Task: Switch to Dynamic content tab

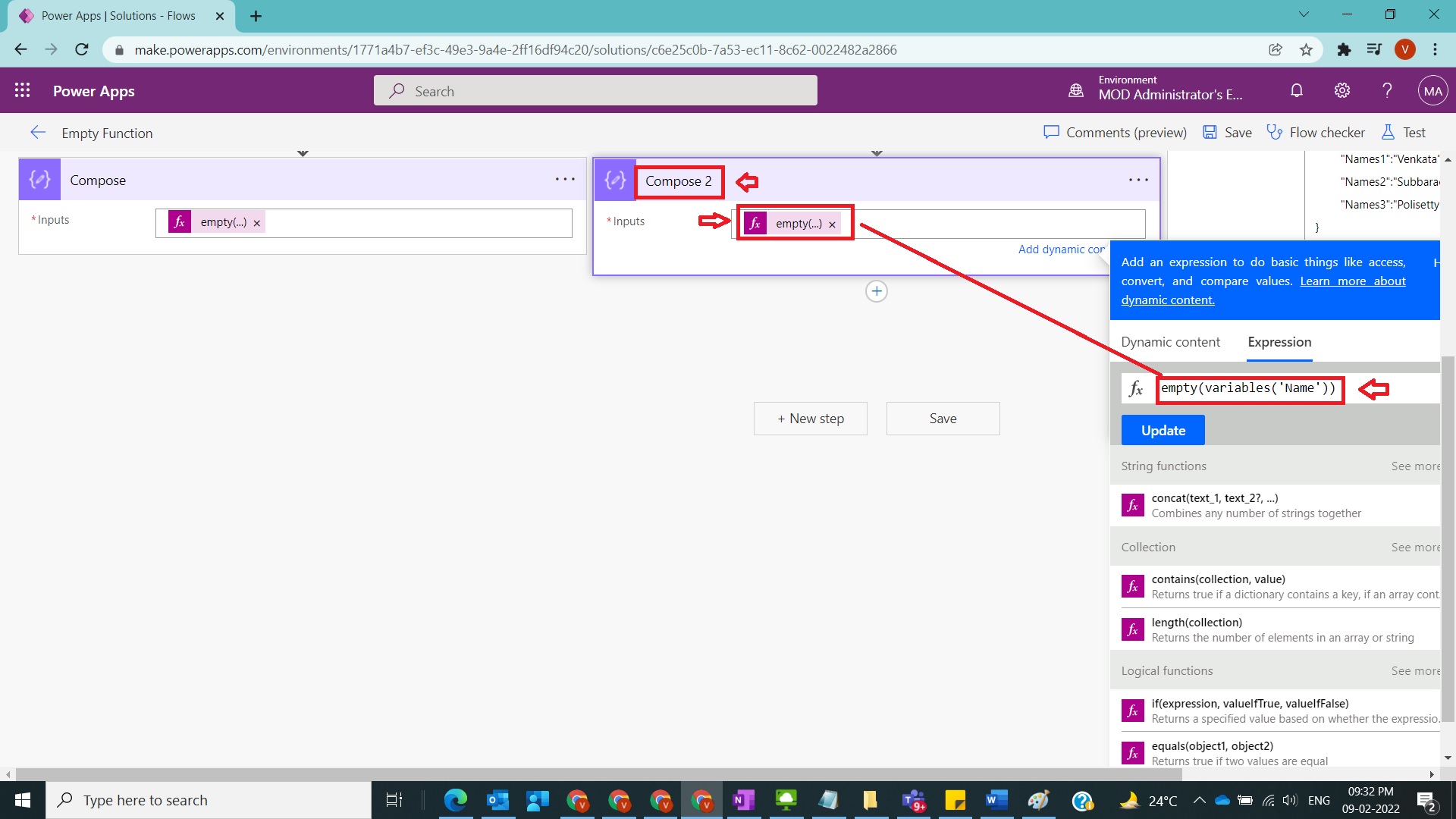Action: click(x=1170, y=342)
